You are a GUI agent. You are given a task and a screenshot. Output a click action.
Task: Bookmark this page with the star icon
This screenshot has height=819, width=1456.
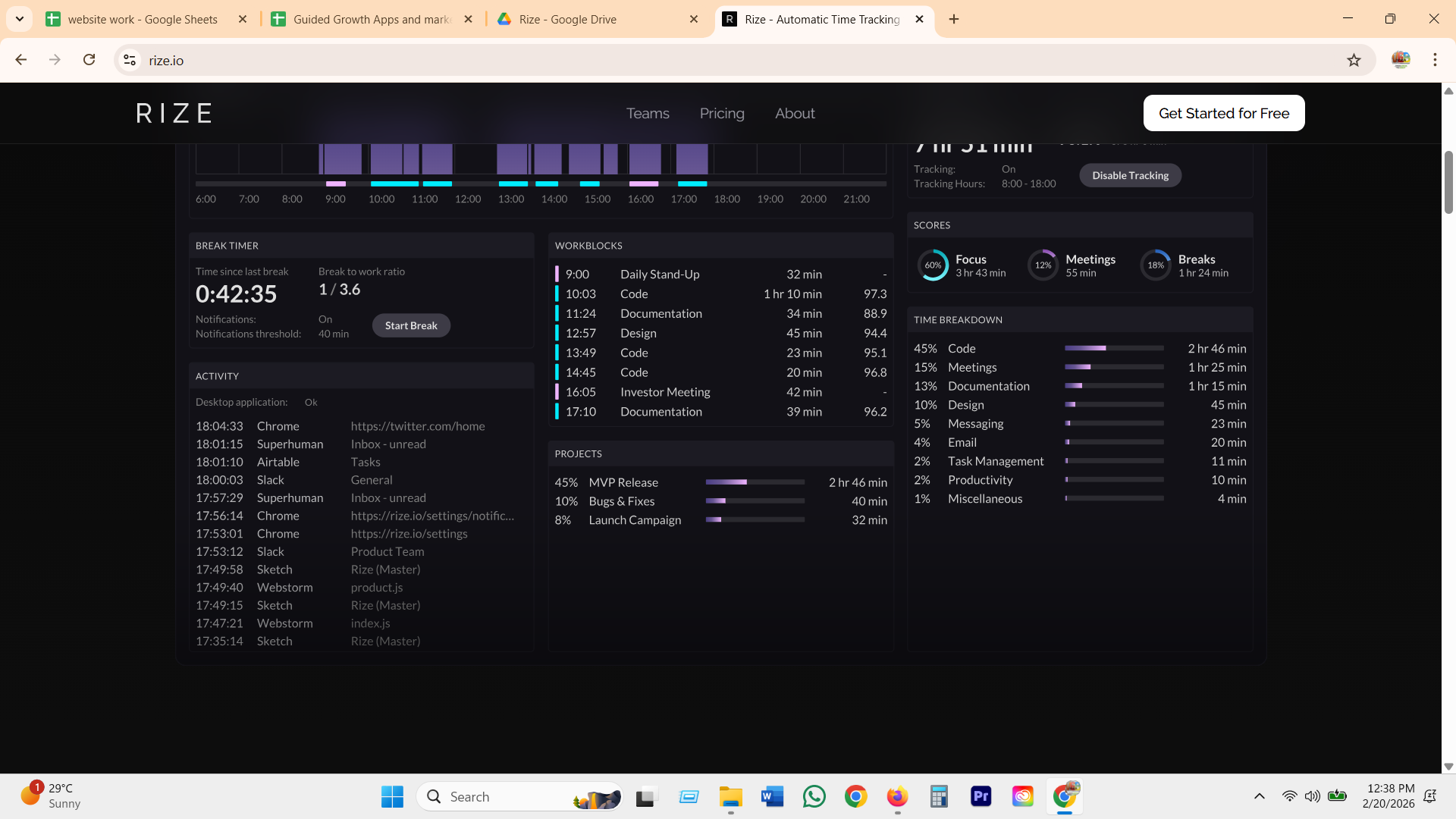[x=1354, y=60]
